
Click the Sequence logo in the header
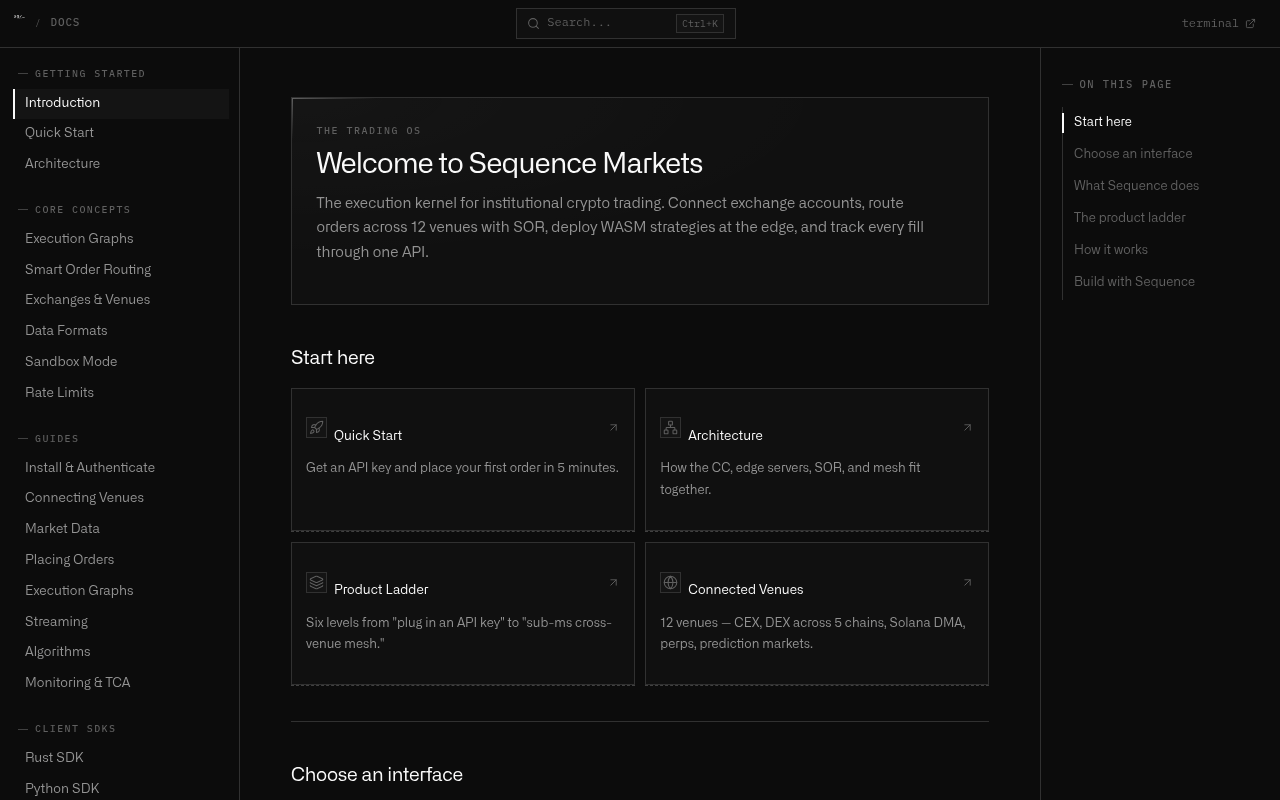[19, 18]
